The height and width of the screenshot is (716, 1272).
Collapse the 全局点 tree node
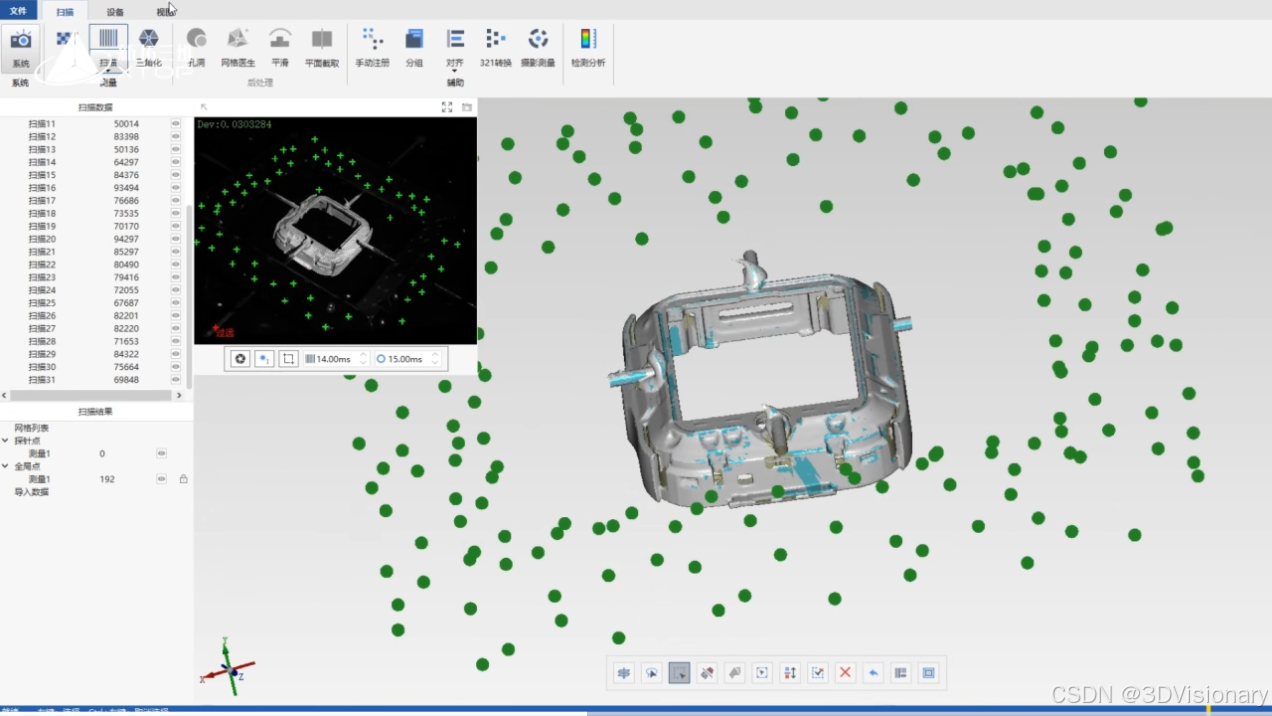[6, 466]
